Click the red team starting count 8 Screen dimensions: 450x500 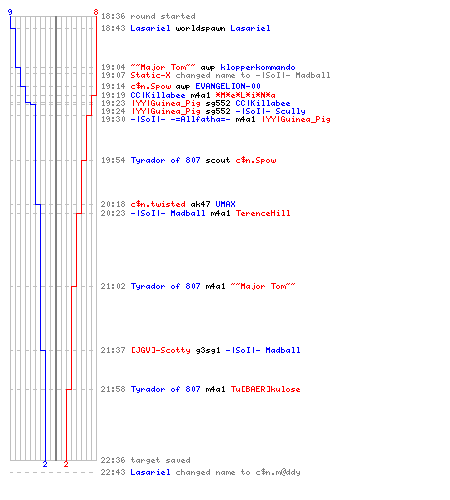pyautogui.click(x=96, y=12)
